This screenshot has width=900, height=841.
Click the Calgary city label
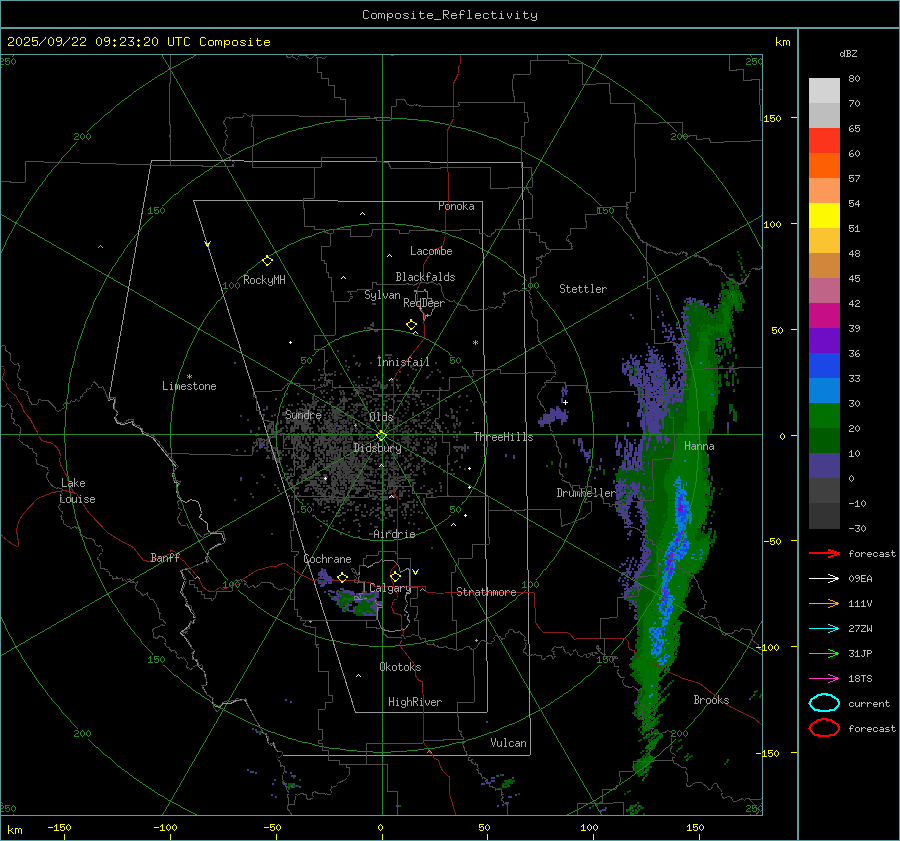pos(390,589)
